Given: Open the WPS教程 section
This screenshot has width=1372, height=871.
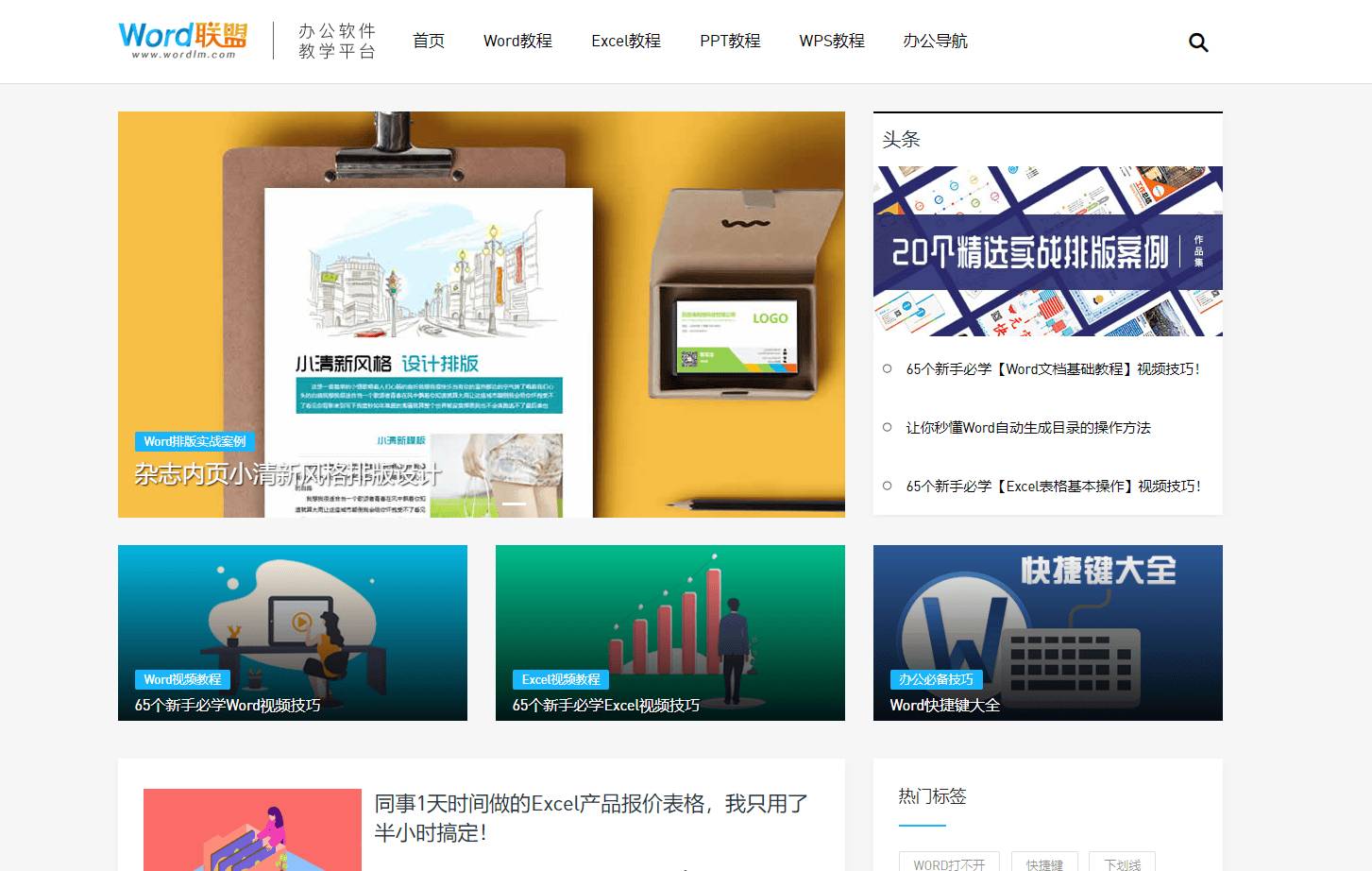Looking at the screenshot, I should [831, 41].
